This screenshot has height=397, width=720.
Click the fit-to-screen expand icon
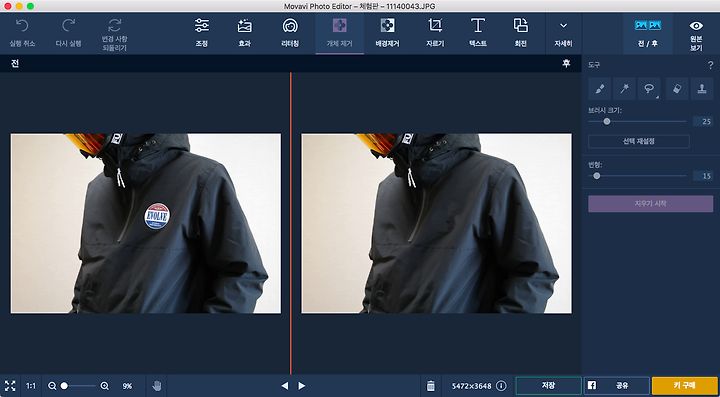point(10,386)
